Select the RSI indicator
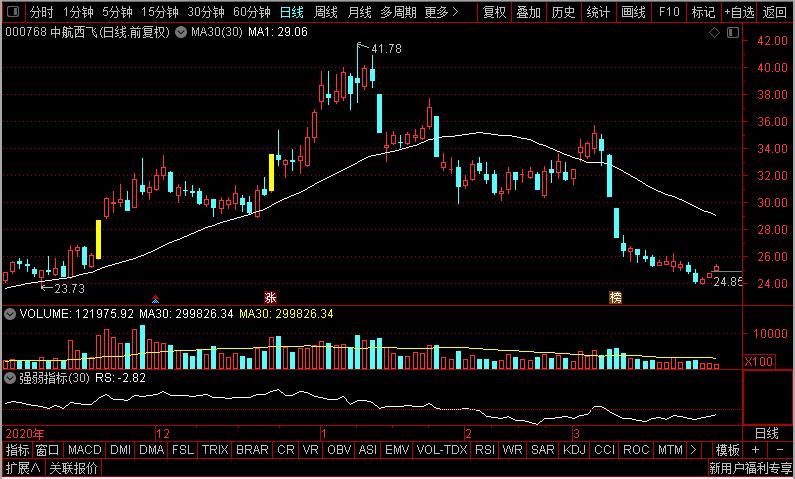This screenshot has height=479, width=795. click(485, 450)
